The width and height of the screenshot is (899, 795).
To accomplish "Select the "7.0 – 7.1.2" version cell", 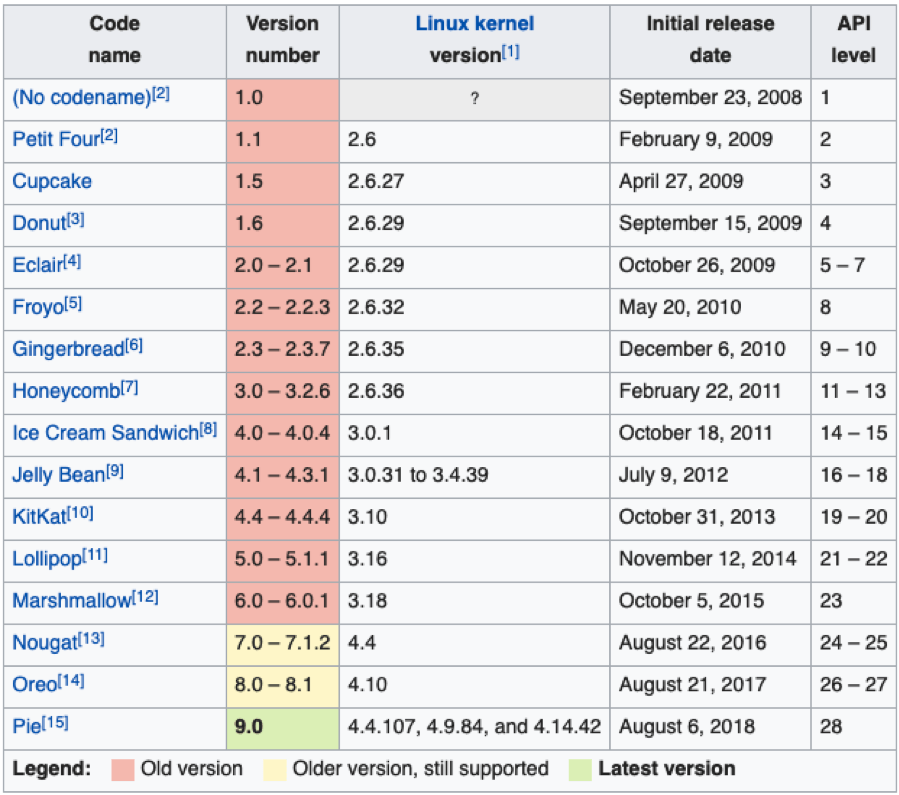I will pyautogui.click(x=283, y=644).
